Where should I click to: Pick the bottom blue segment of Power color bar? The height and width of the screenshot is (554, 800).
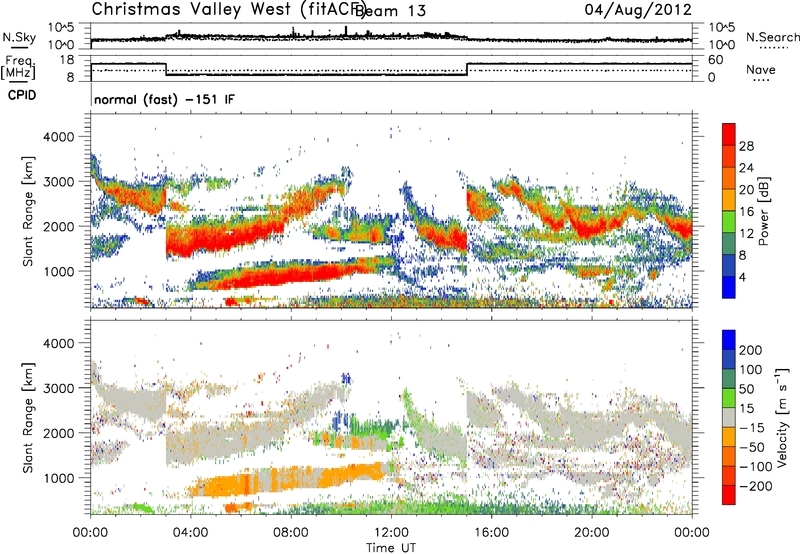pos(729,287)
